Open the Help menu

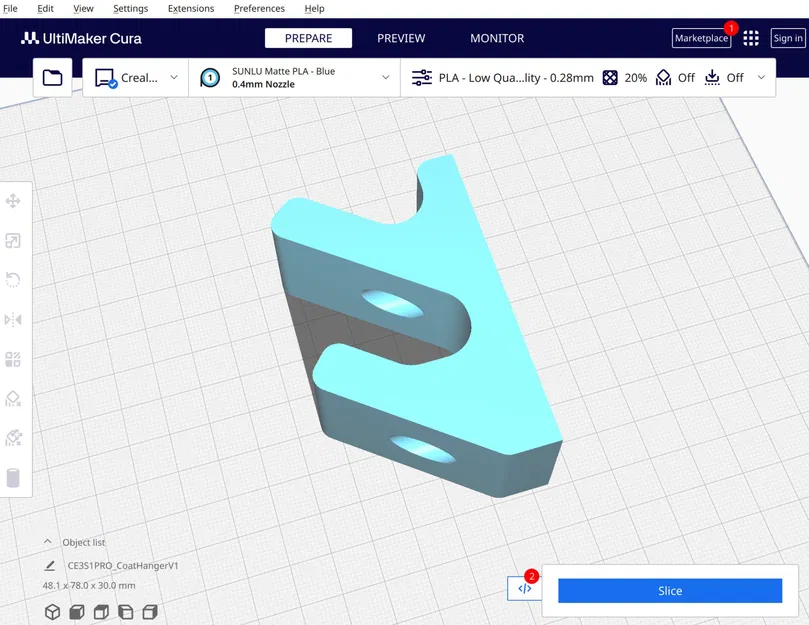(x=314, y=8)
